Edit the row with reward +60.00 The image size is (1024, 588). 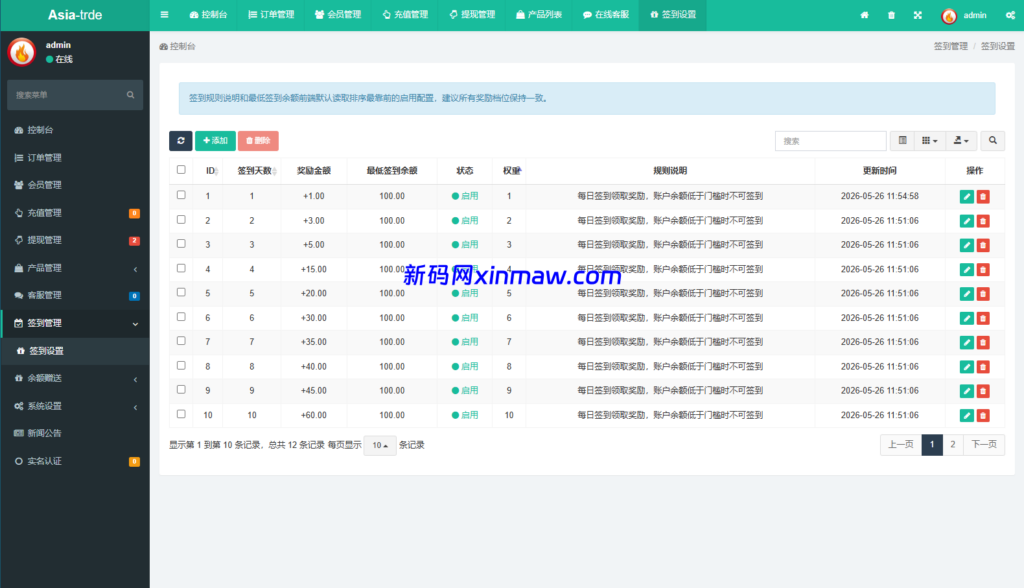(967, 416)
